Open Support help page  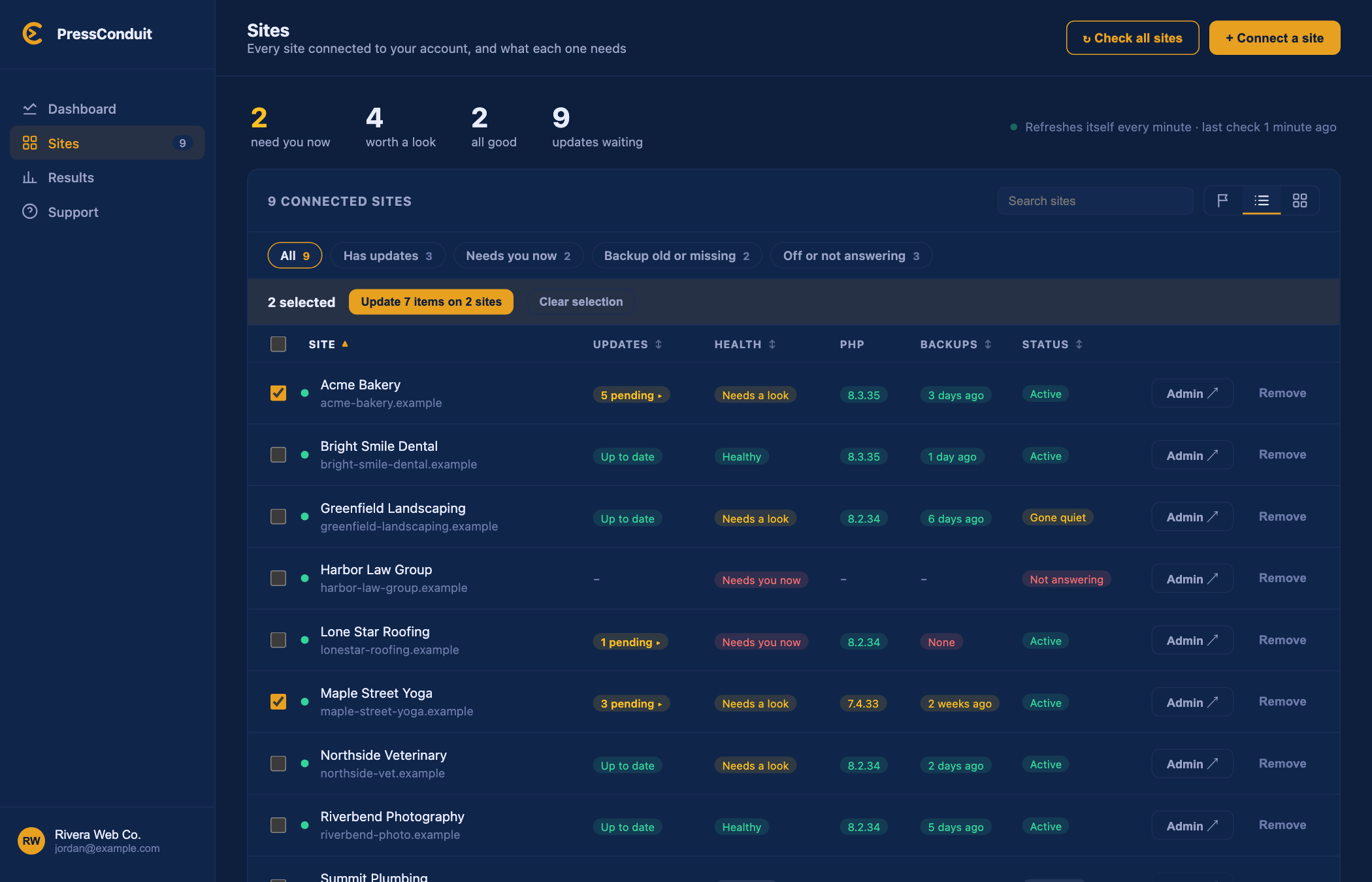(x=107, y=212)
